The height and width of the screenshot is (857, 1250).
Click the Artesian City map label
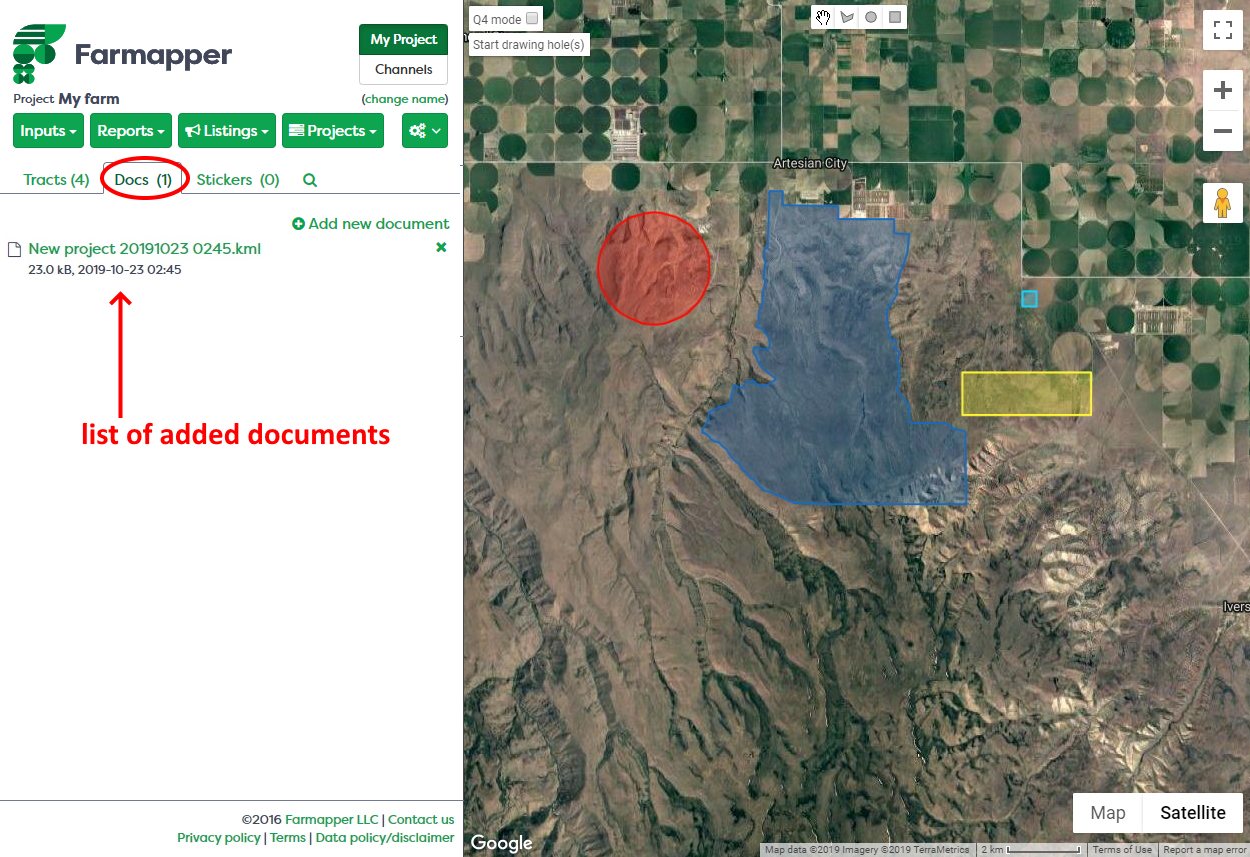[x=810, y=163]
